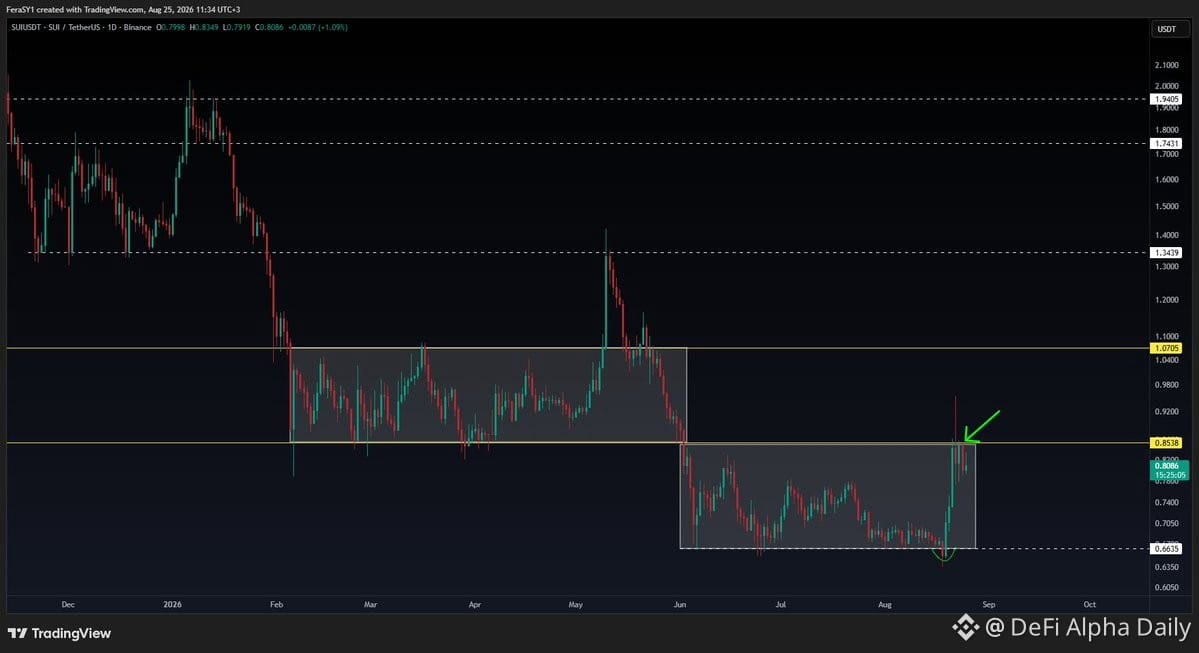Select the 1.9405 price level label
1199x653 pixels.
coord(1167,99)
